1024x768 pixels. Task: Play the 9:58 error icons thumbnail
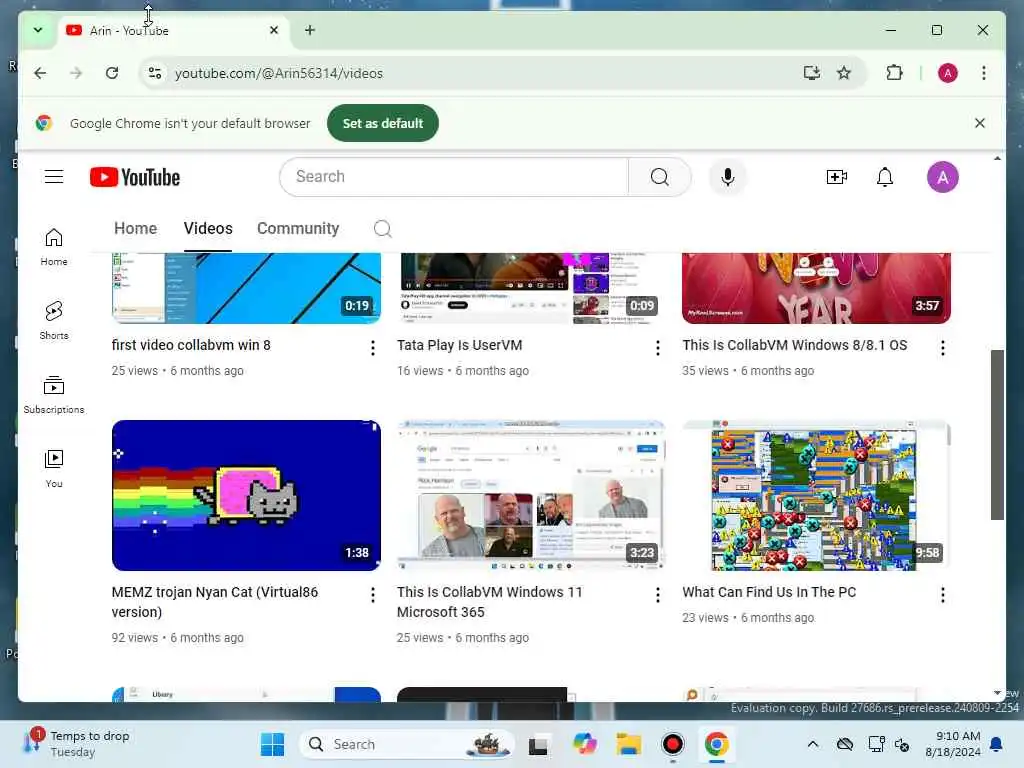(816, 495)
